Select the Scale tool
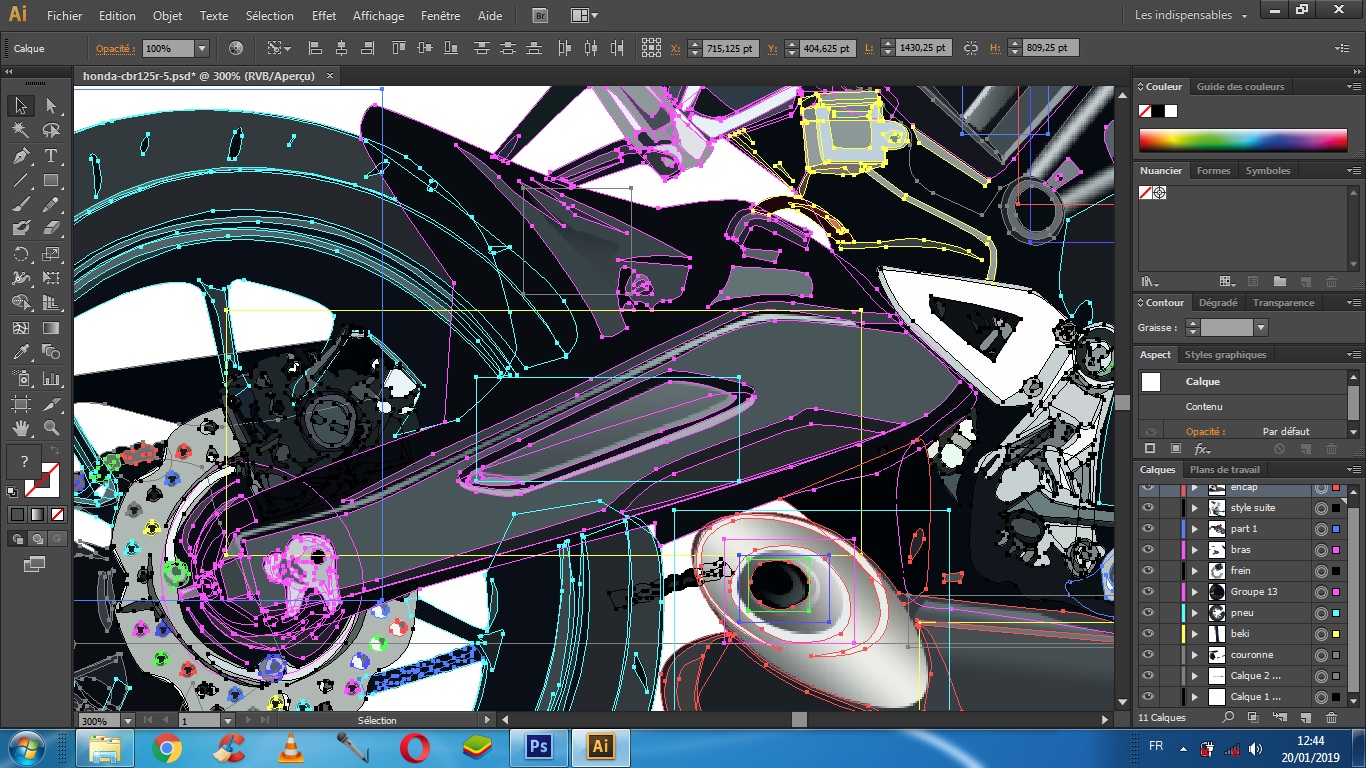 [51, 254]
